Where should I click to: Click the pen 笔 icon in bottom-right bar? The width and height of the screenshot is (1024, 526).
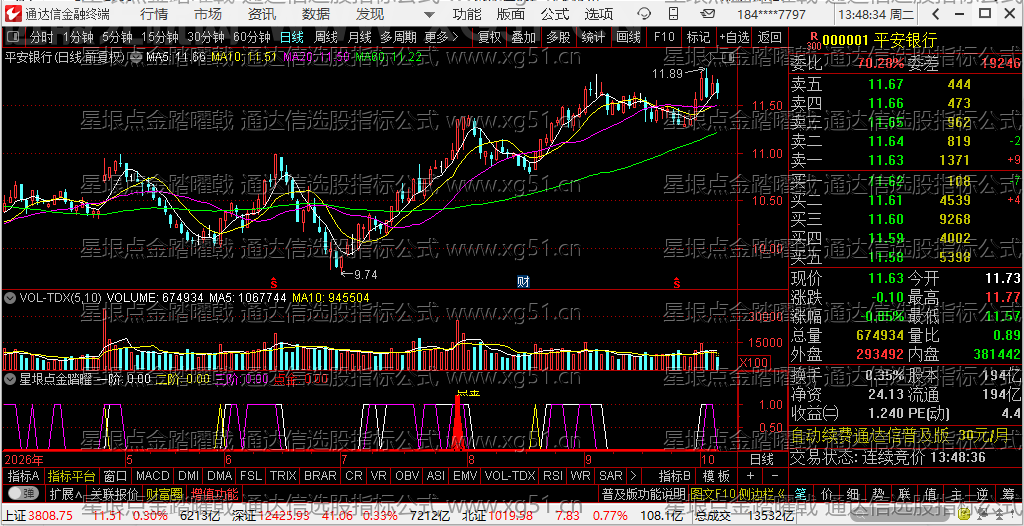pos(801,493)
